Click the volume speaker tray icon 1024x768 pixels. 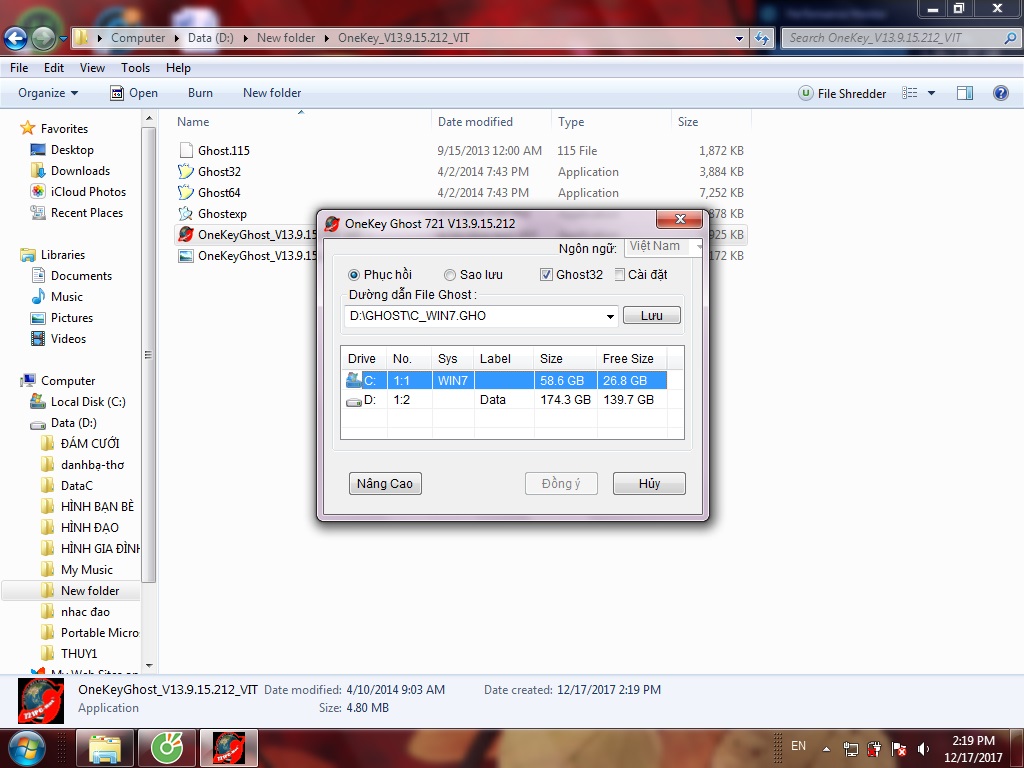tap(923, 748)
